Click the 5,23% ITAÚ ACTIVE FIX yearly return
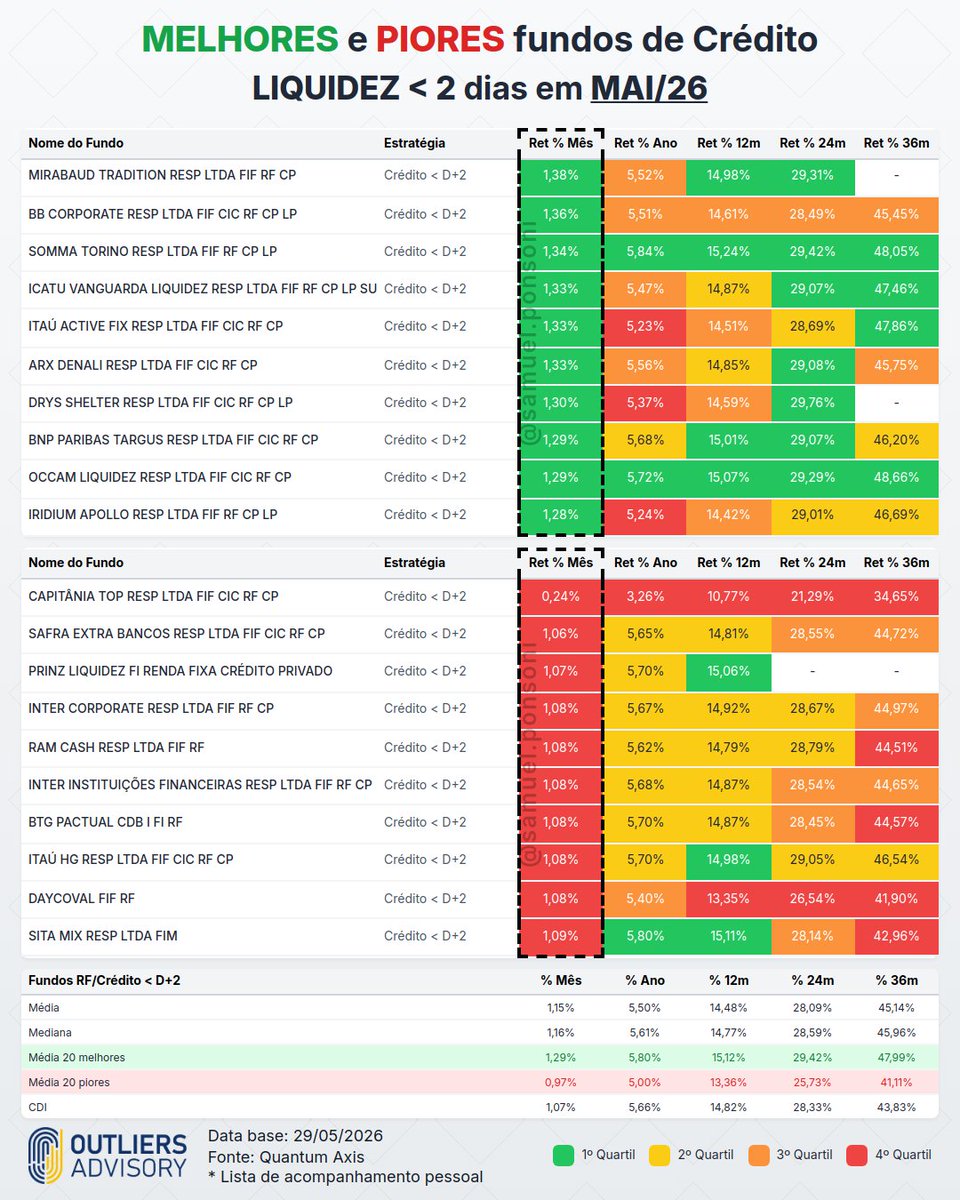 645,326
